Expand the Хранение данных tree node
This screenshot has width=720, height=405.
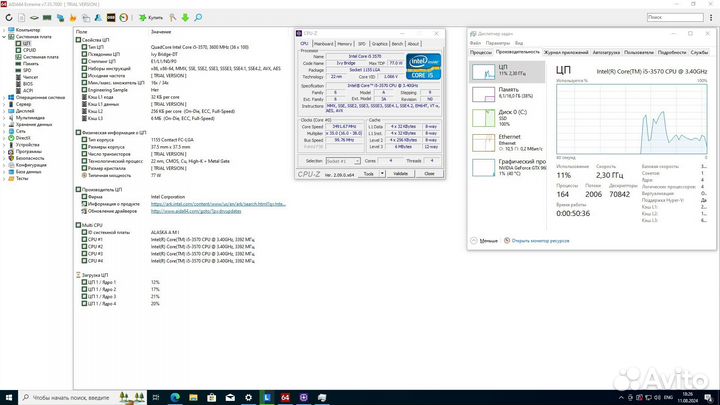coord(4,124)
